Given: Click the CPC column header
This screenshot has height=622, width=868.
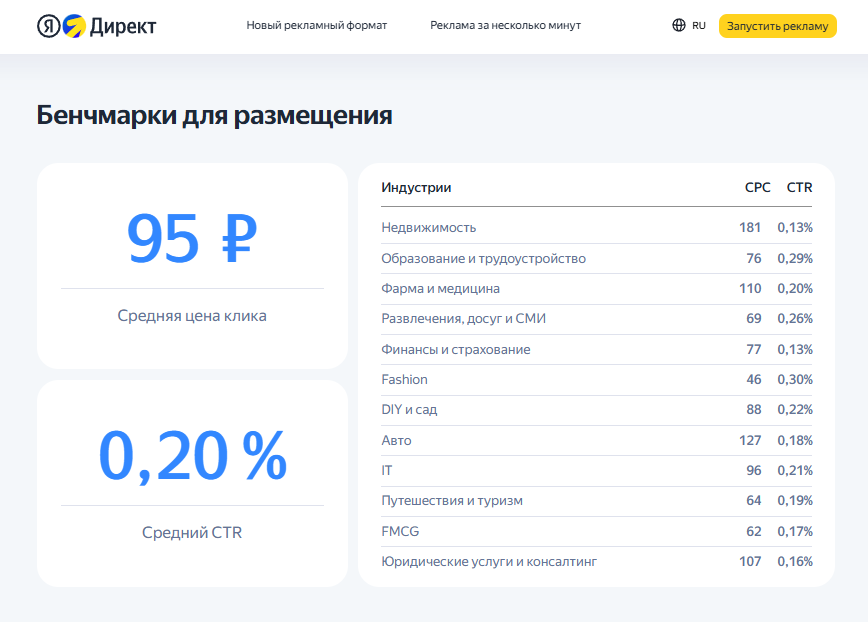Looking at the screenshot, I should point(757,187).
